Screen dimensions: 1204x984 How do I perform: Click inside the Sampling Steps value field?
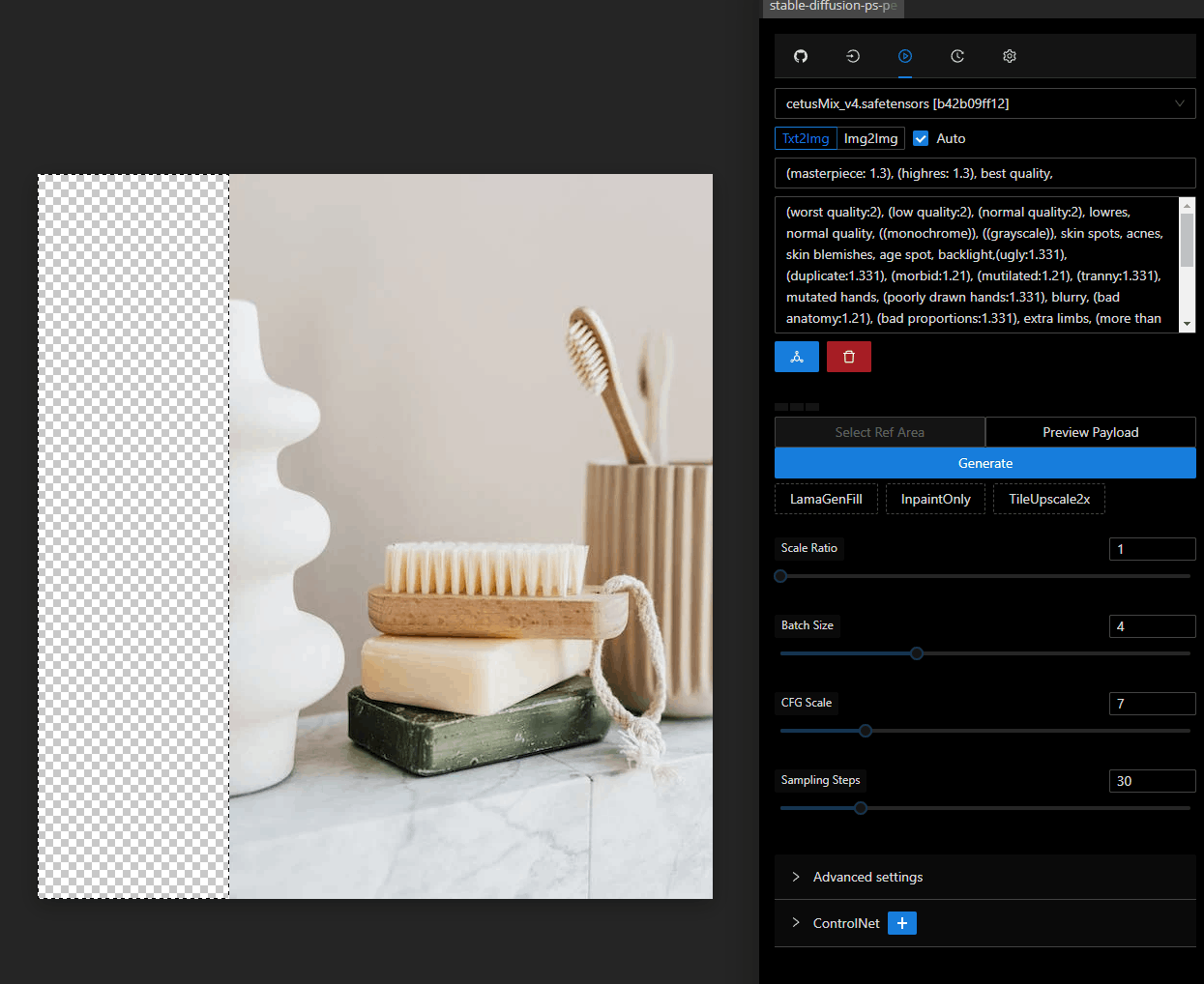tap(1152, 780)
